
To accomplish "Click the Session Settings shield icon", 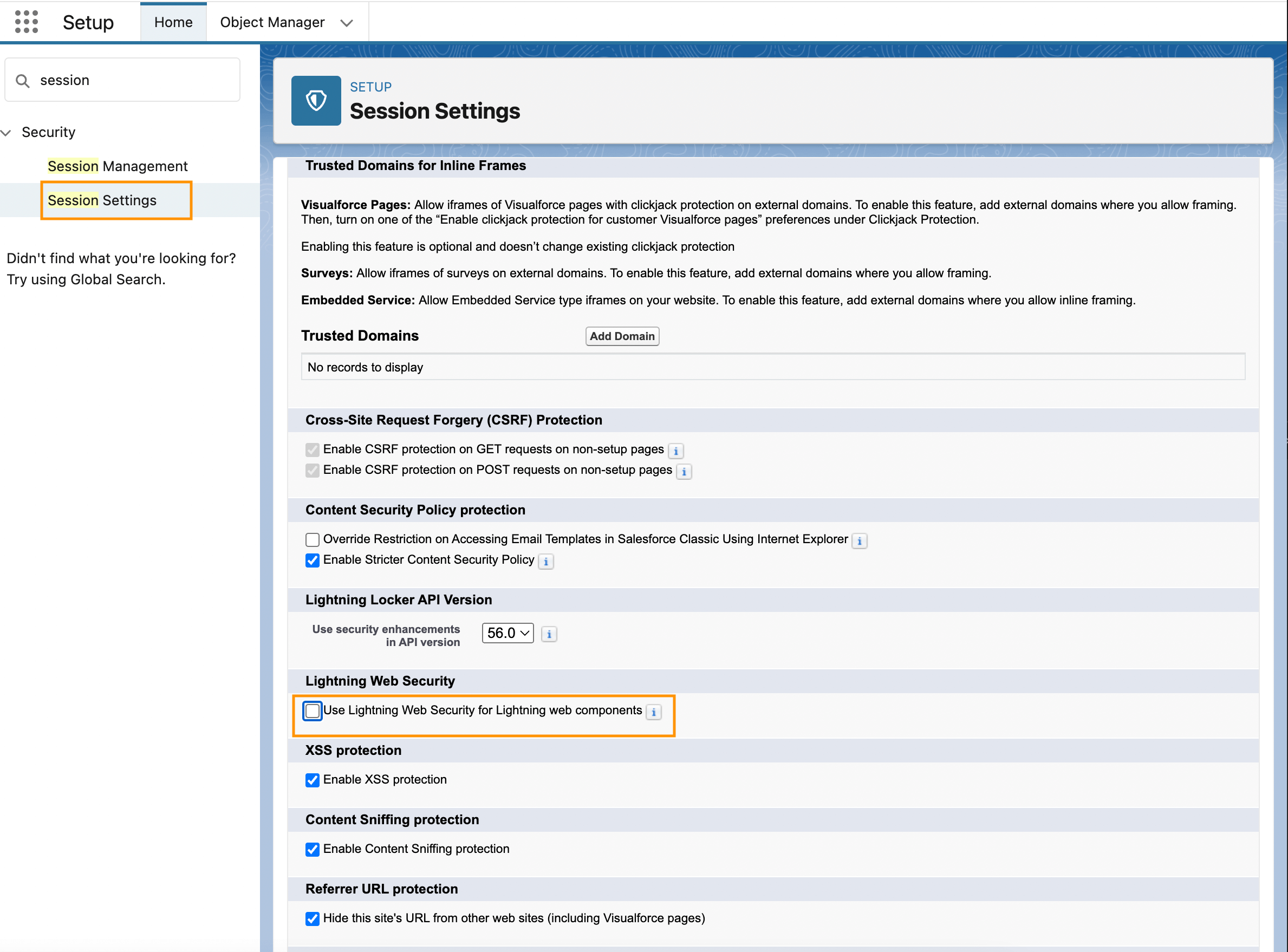I will (316, 101).
